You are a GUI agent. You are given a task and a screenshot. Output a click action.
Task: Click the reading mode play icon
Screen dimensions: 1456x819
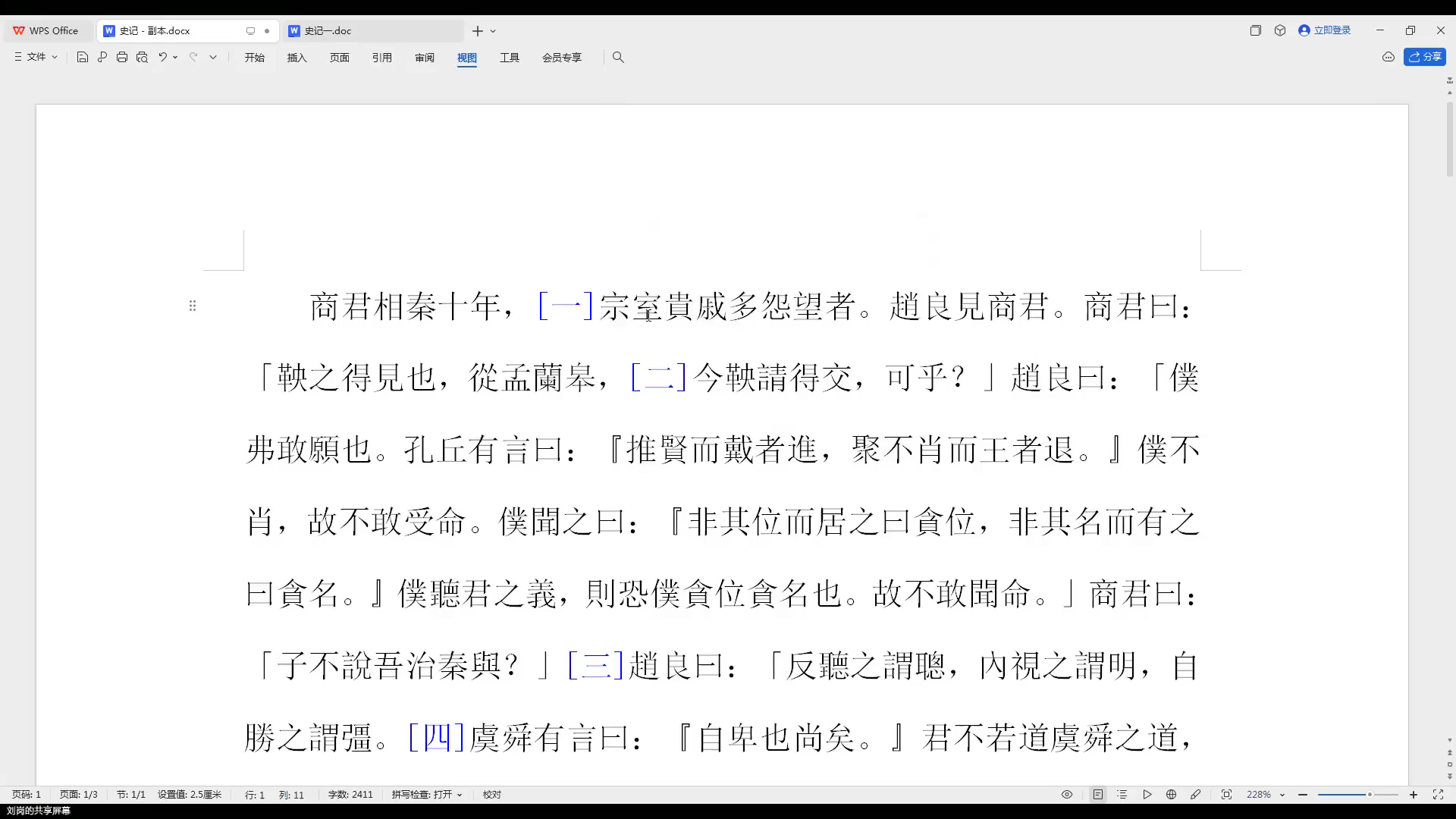(1147, 795)
